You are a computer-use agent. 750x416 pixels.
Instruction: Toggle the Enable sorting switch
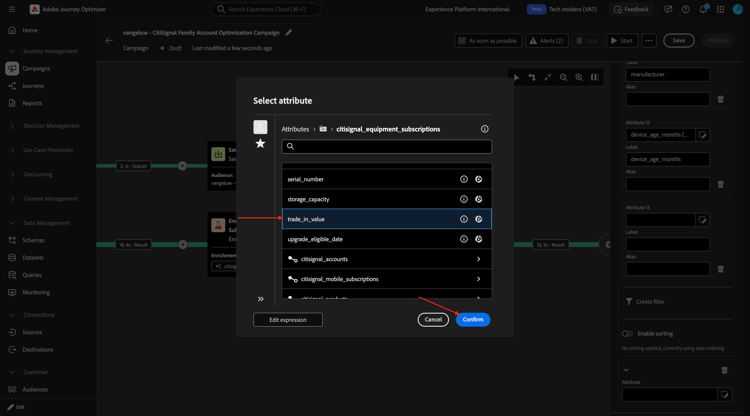(x=627, y=334)
